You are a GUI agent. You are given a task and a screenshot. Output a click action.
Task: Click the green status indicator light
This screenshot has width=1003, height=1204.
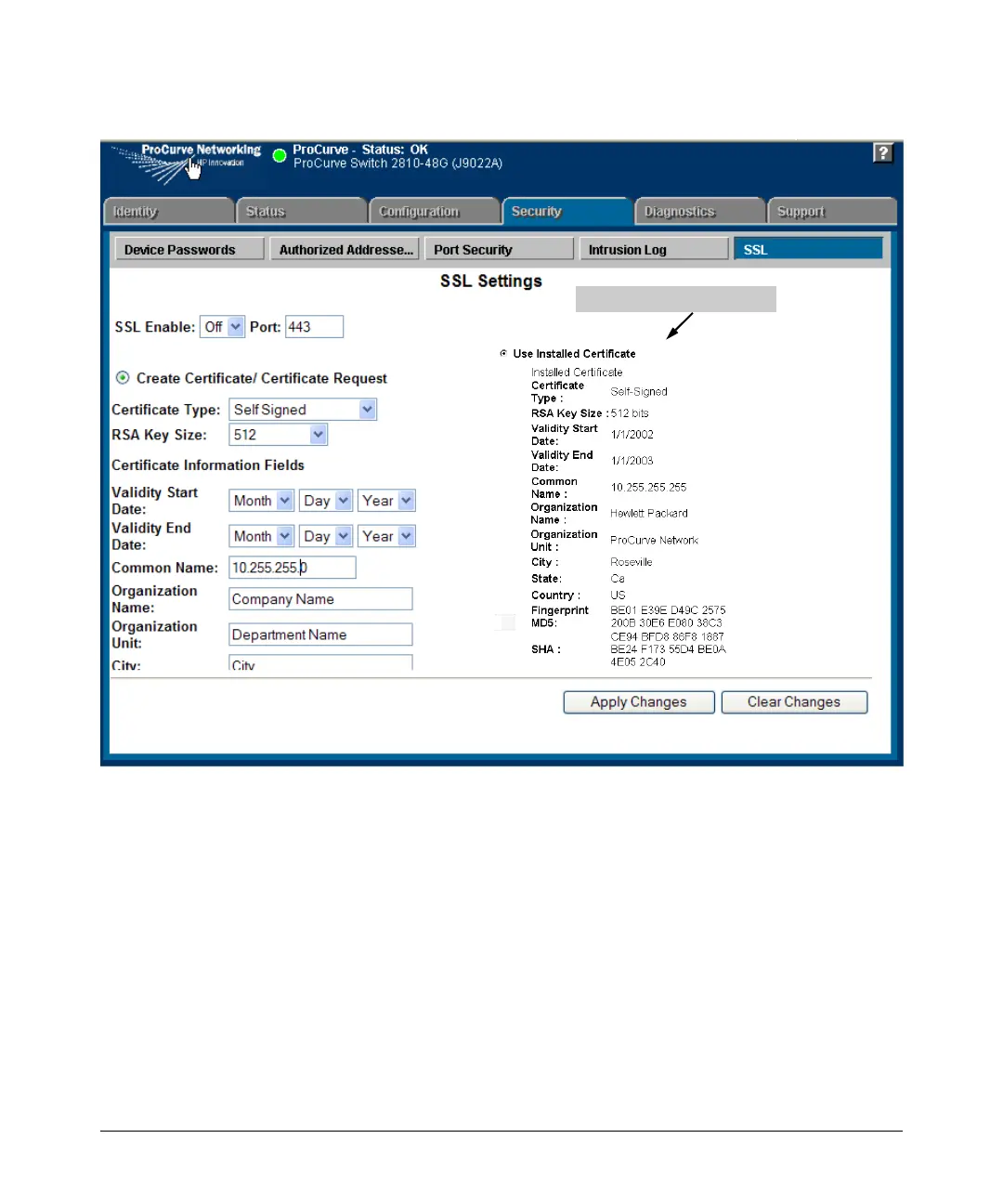280,155
